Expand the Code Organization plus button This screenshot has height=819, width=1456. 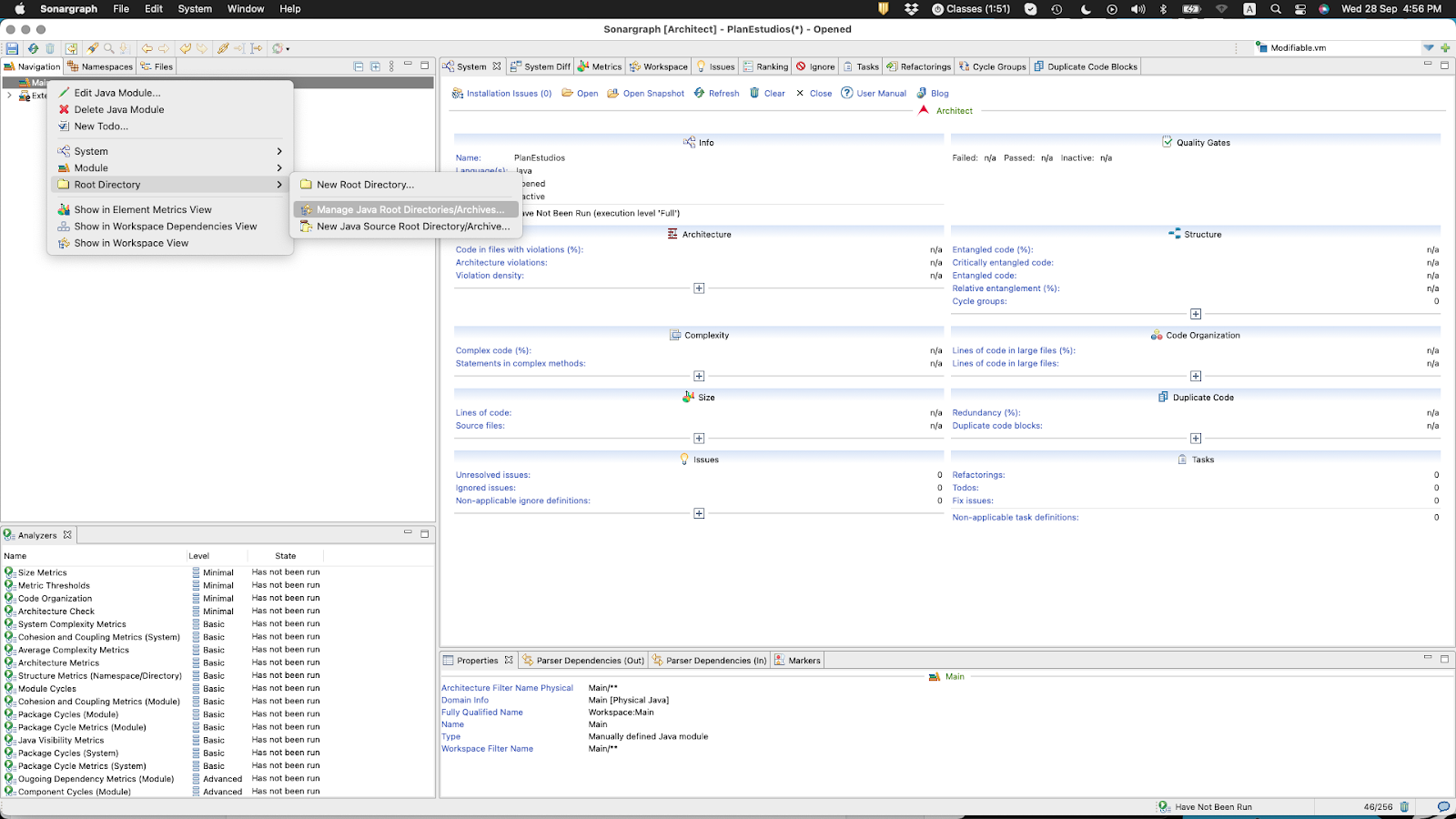point(1196,376)
